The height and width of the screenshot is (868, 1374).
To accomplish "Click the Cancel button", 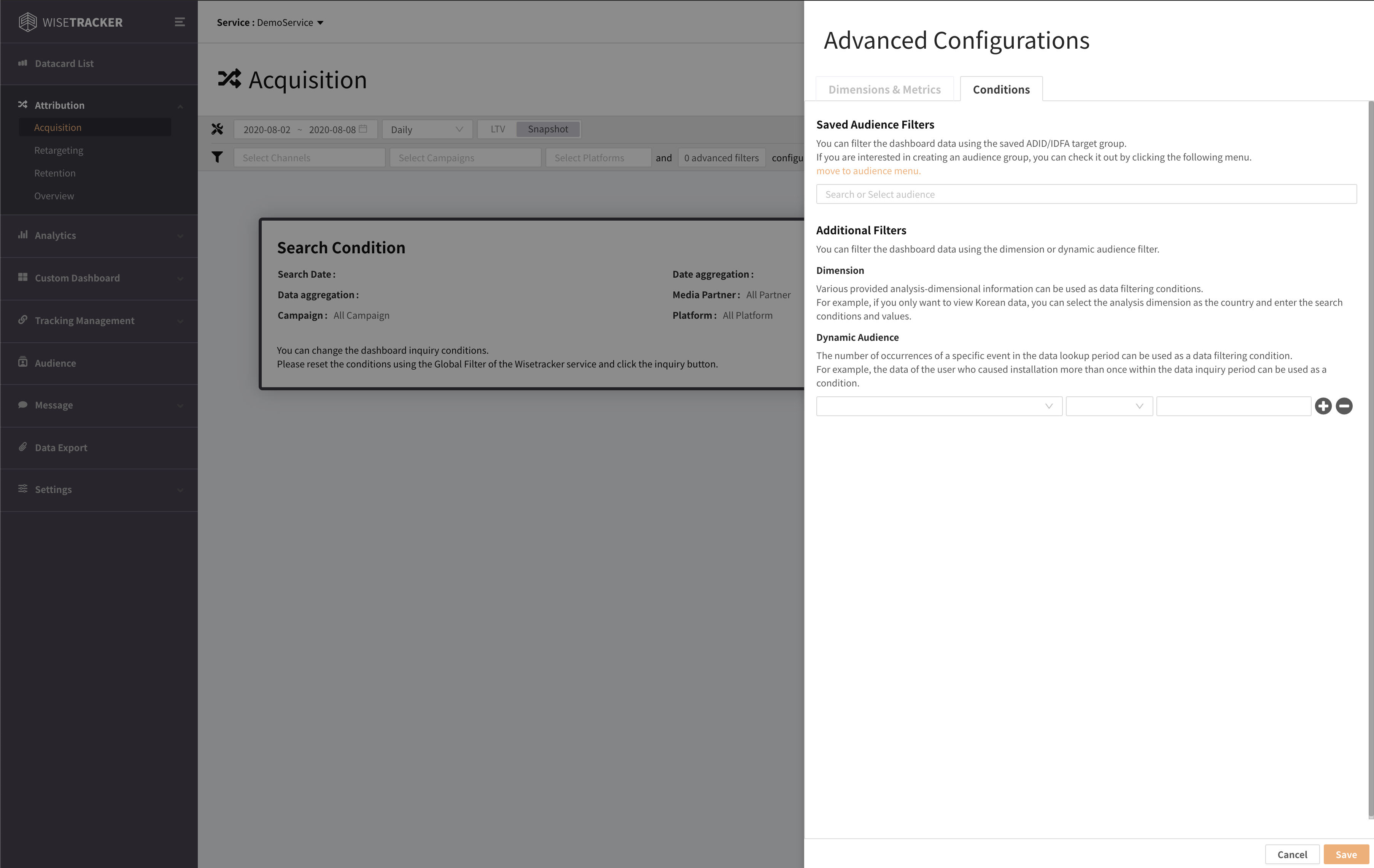I will click(x=1292, y=854).
